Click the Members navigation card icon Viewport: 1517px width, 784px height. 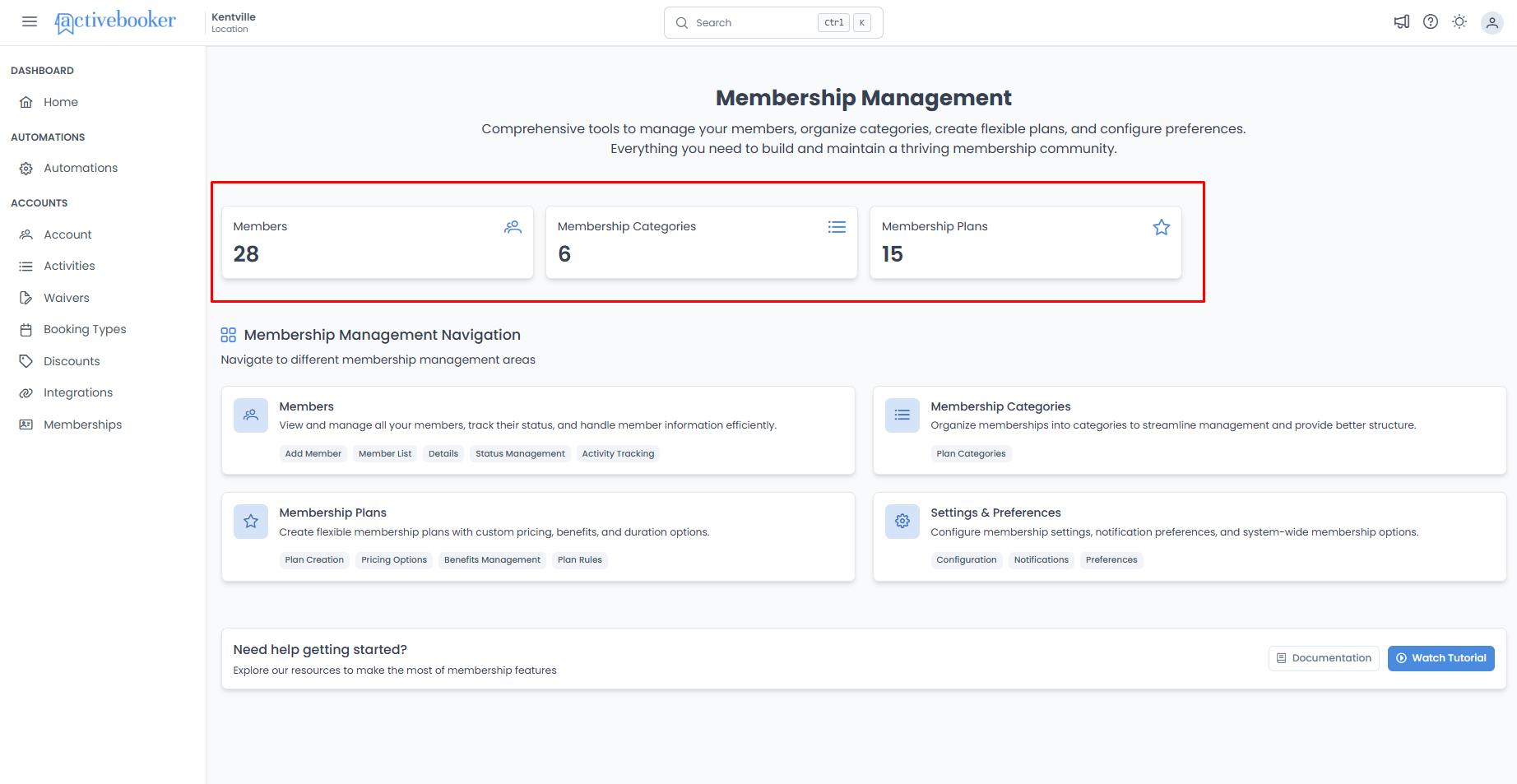pyautogui.click(x=251, y=415)
